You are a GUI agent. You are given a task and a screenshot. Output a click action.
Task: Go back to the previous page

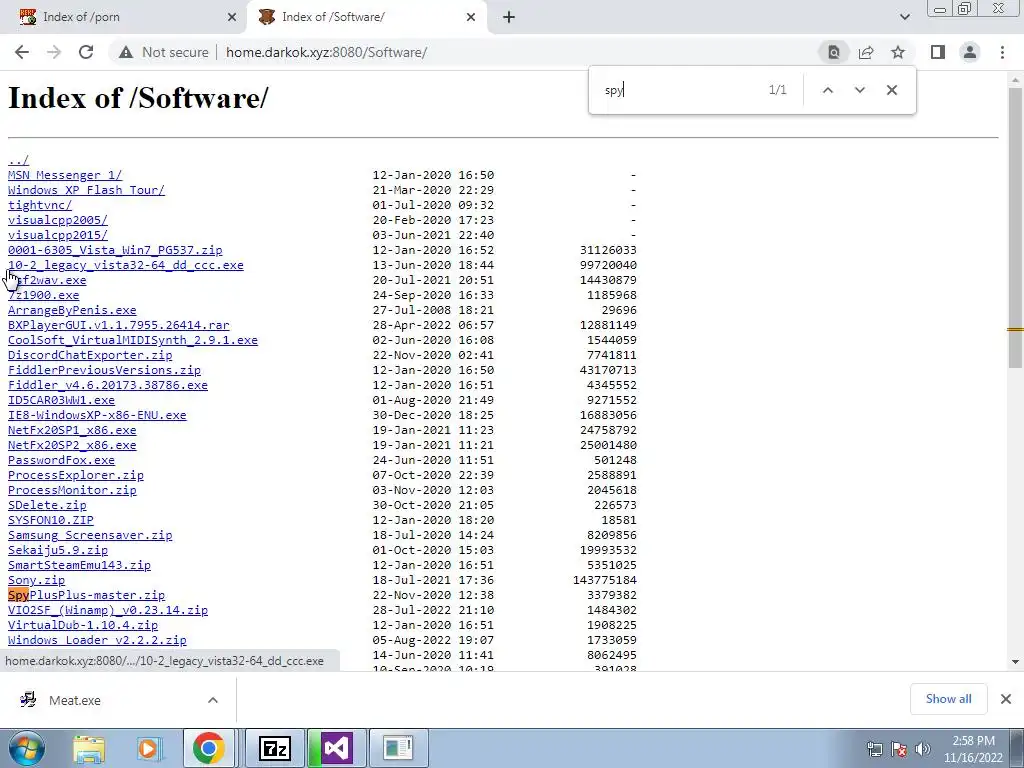(22, 52)
